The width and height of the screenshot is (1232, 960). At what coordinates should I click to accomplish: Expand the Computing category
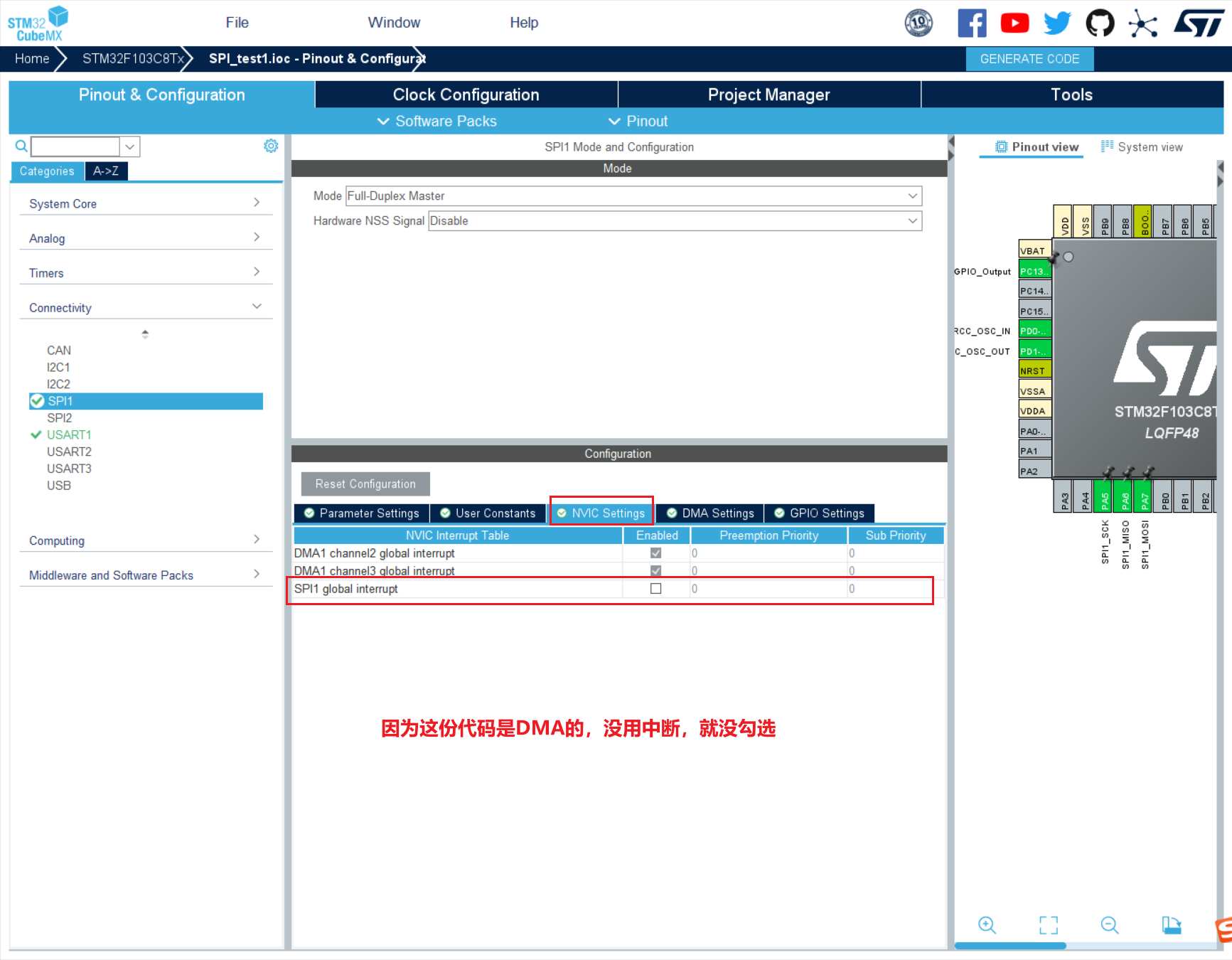click(x=146, y=540)
